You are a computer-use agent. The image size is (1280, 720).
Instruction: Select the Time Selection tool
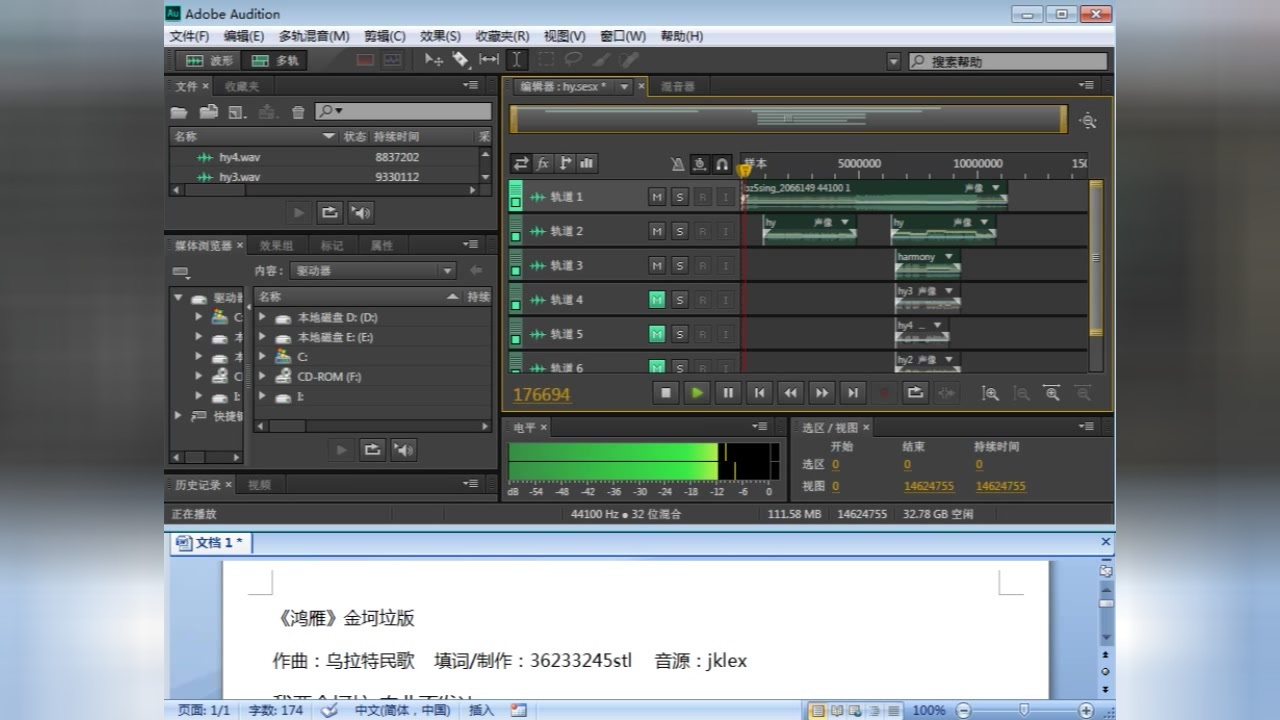(x=517, y=60)
